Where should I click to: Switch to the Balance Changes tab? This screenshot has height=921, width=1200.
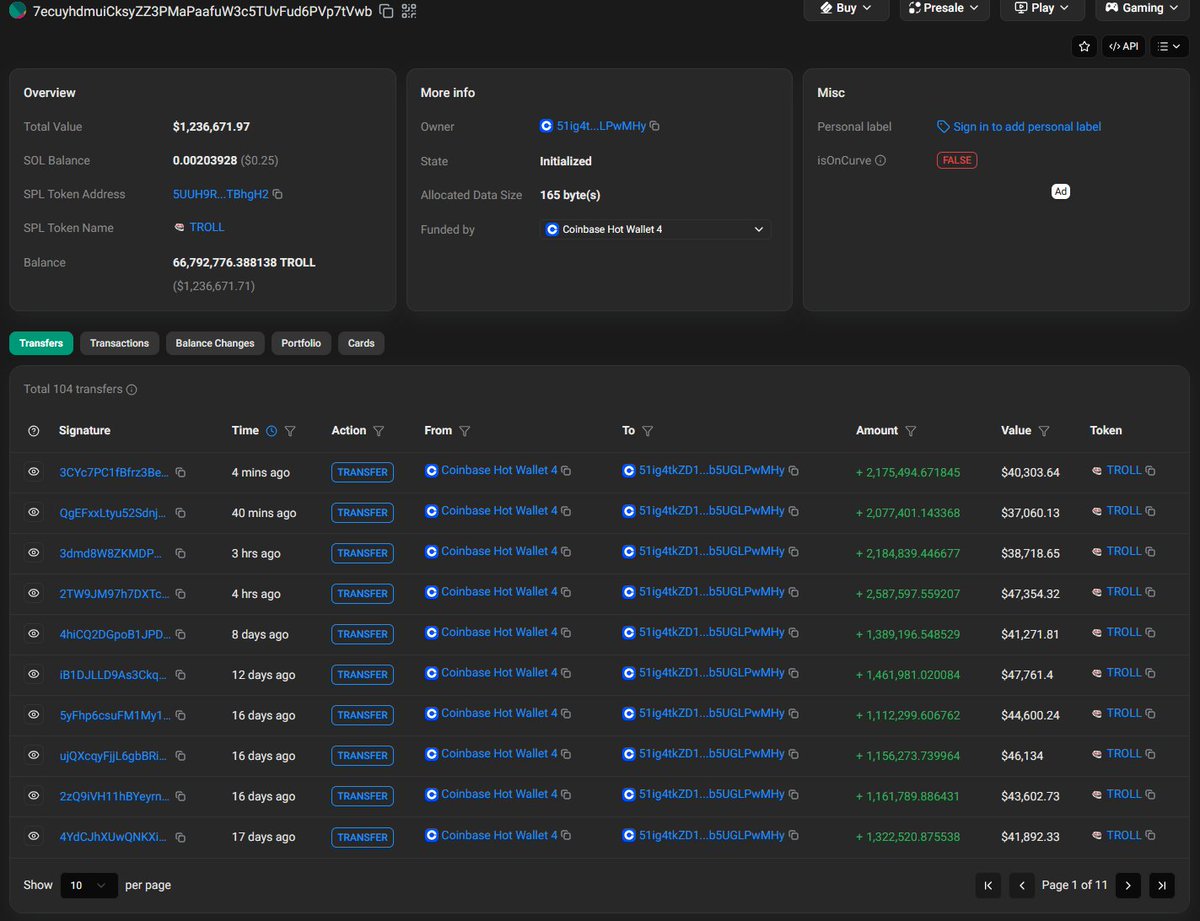pos(215,343)
